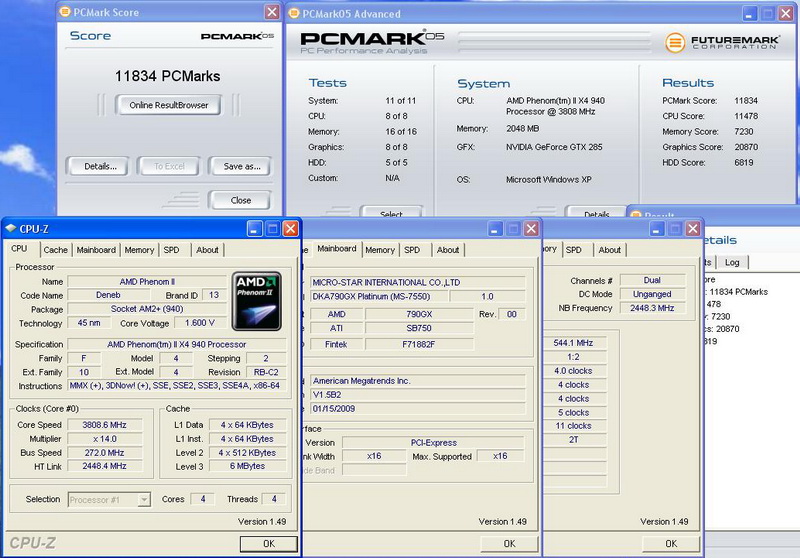Click the memory frequency 544.1 MHz
800x558 pixels.
click(573, 343)
